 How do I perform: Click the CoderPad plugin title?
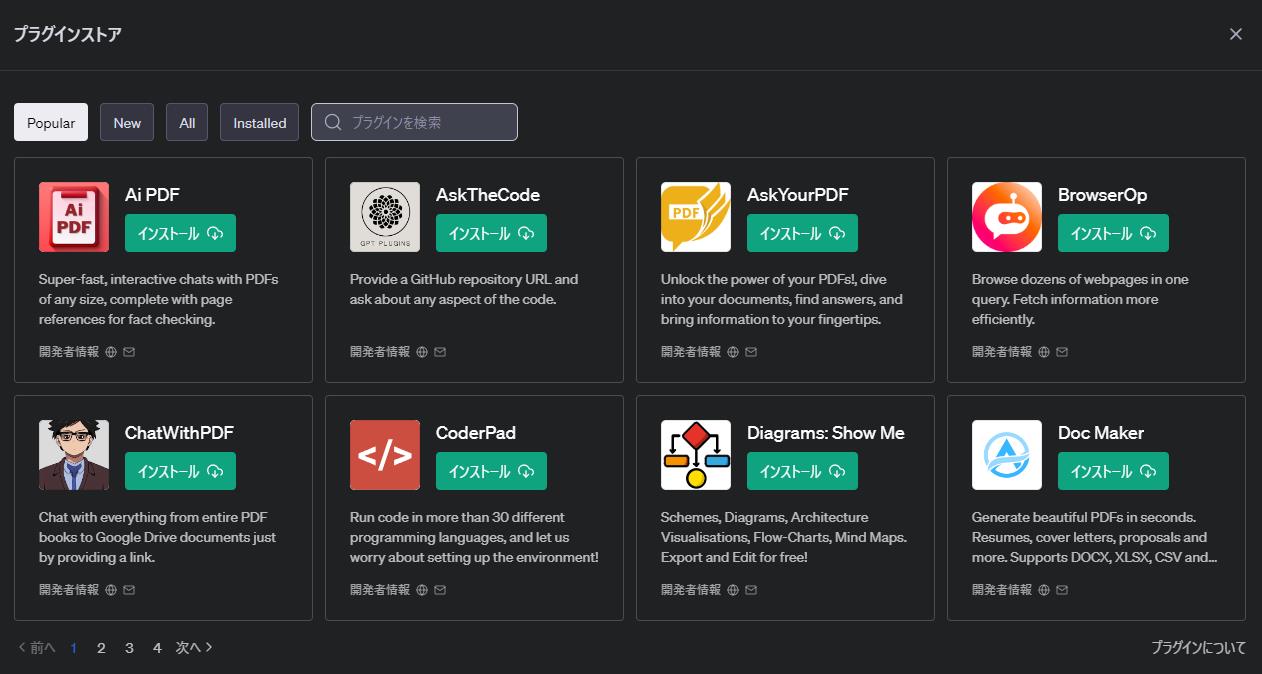(x=476, y=433)
